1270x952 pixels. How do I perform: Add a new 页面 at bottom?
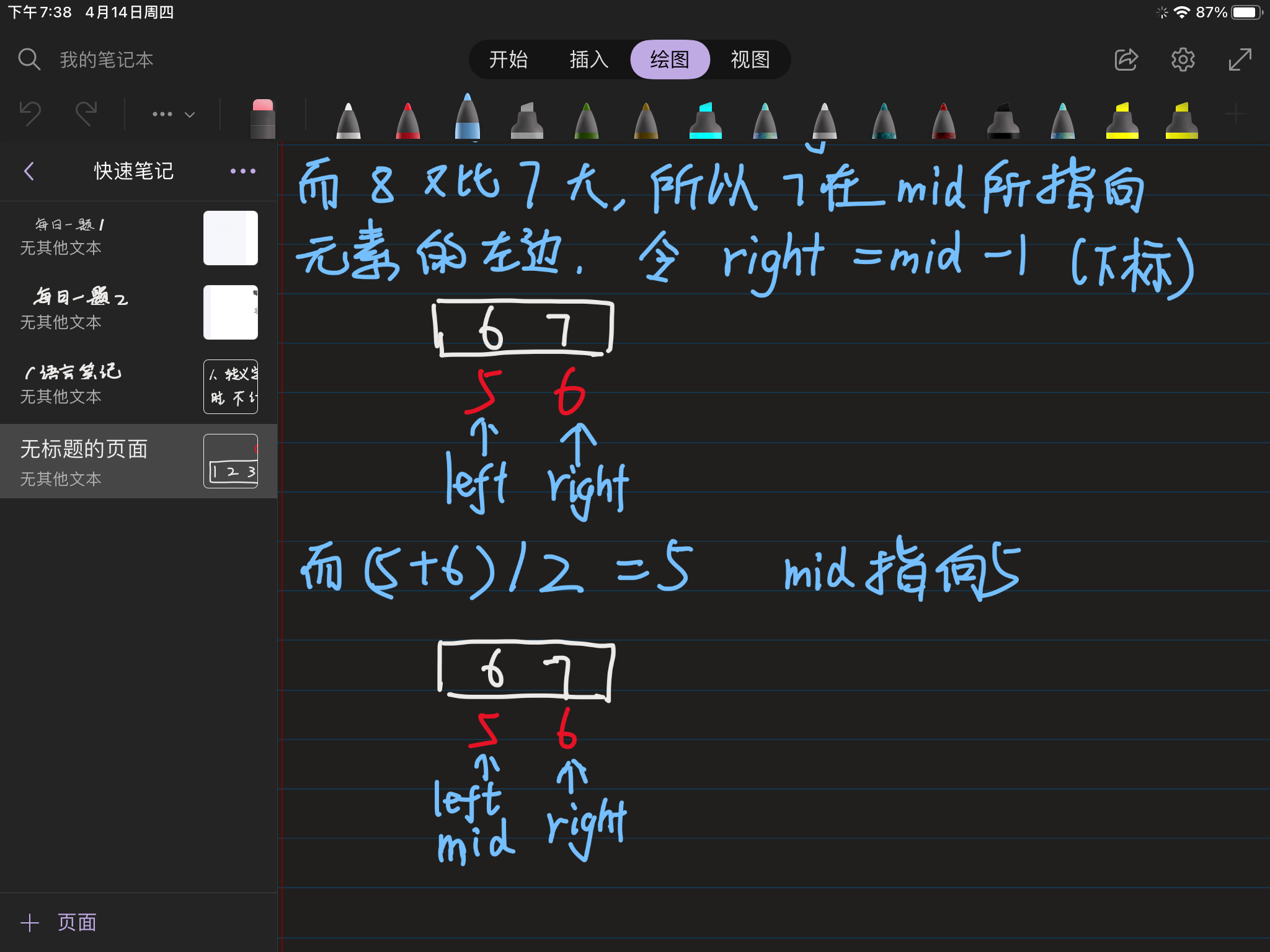tap(59, 922)
